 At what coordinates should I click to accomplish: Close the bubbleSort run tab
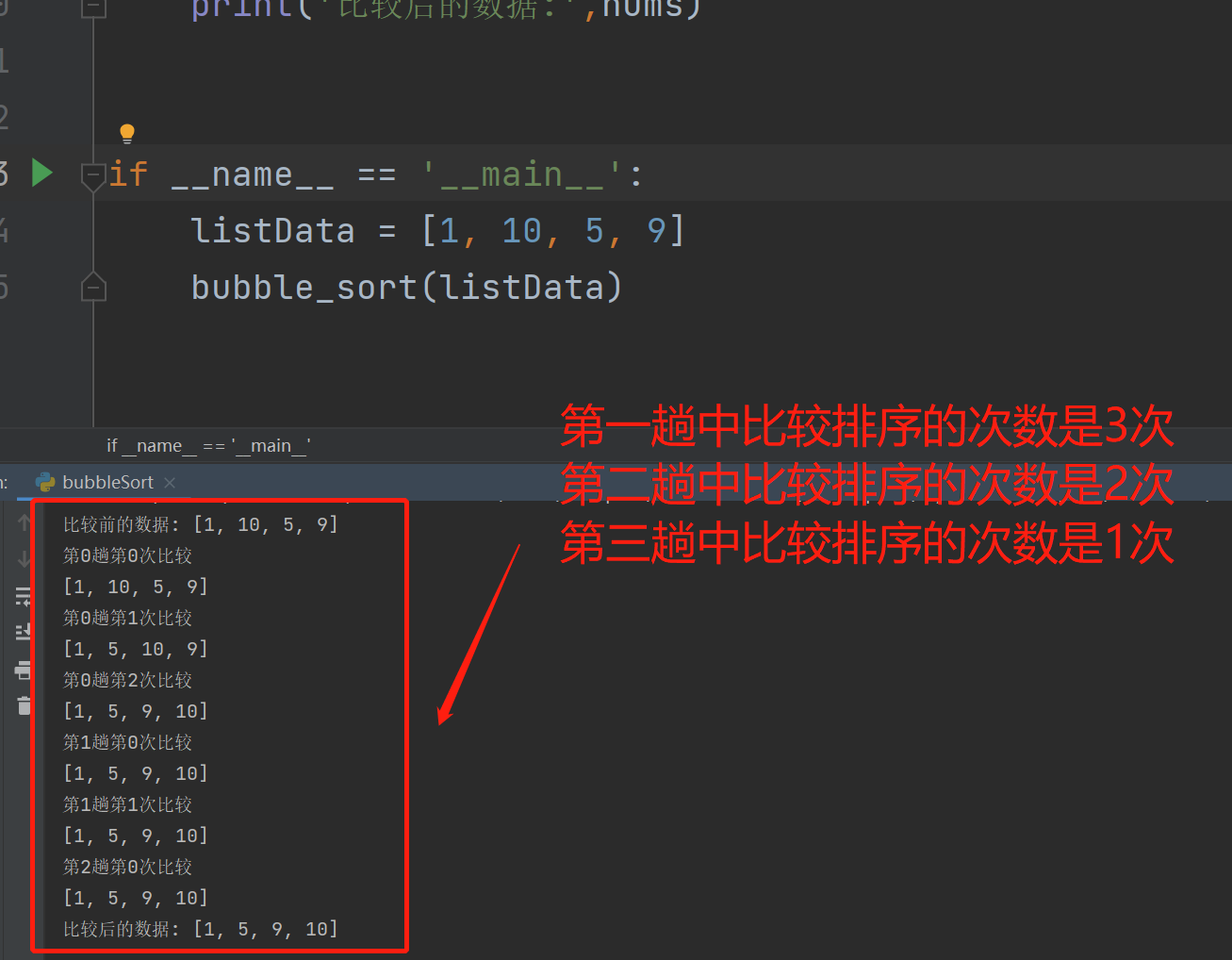170,483
